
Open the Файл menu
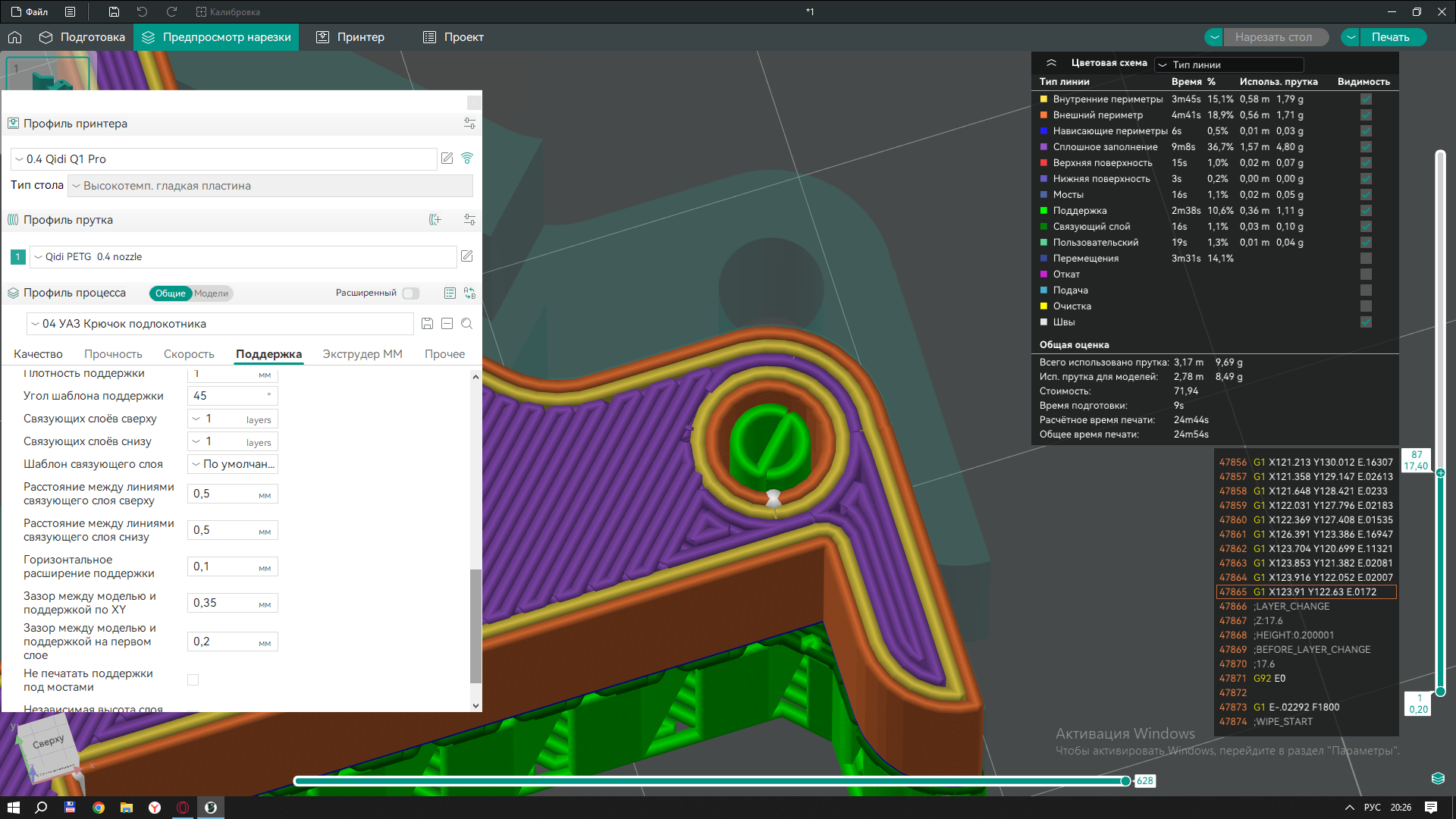tap(30, 12)
